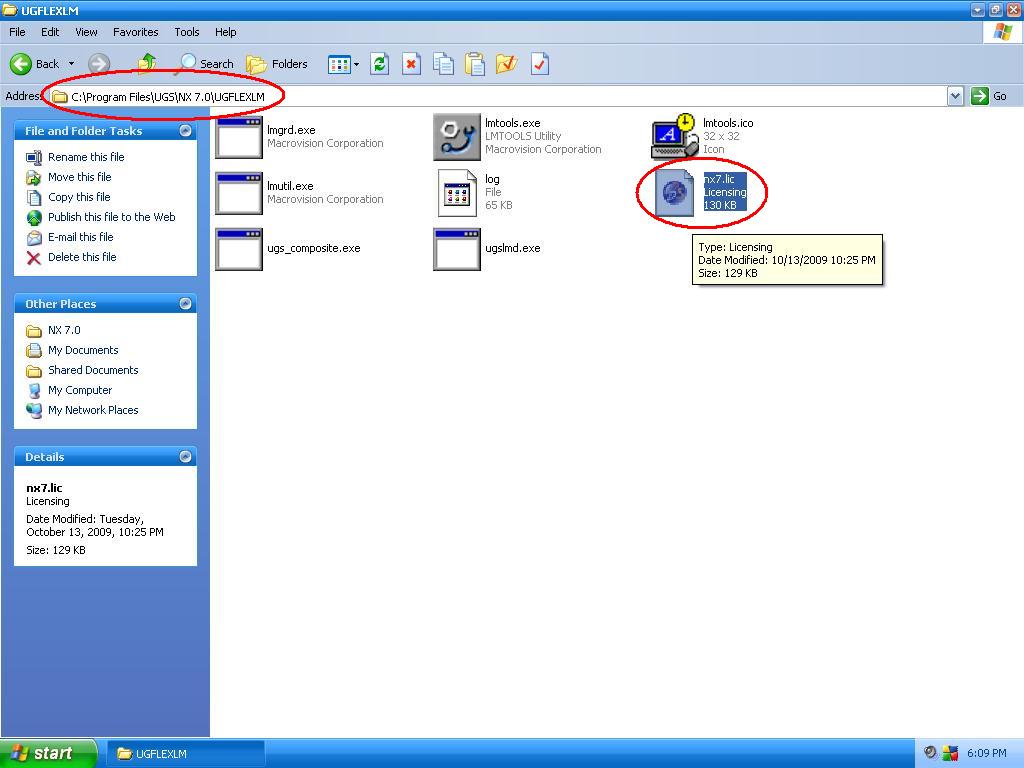Click the ugslmd.exe file name text
This screenshot has width=1024, height=768.
coord(513,248)
